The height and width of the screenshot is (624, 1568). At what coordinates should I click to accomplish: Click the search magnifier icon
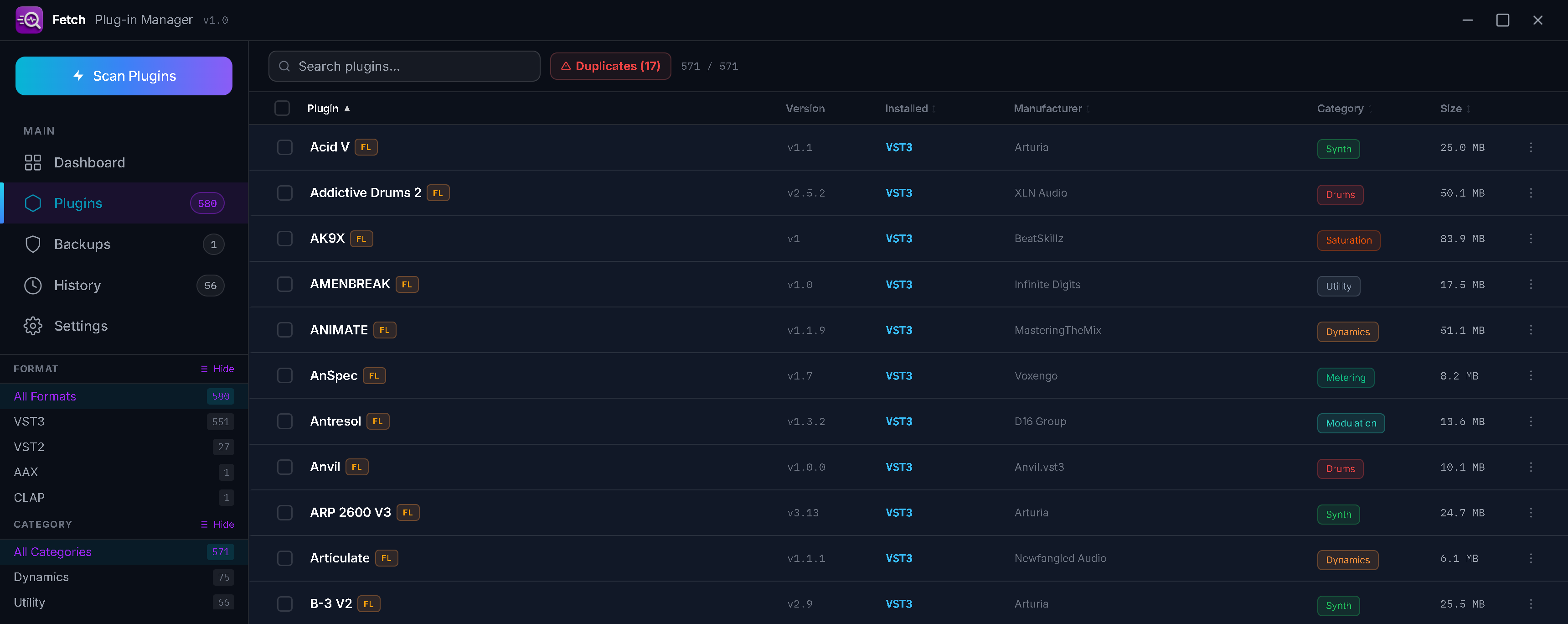click(x=284, y=67)
